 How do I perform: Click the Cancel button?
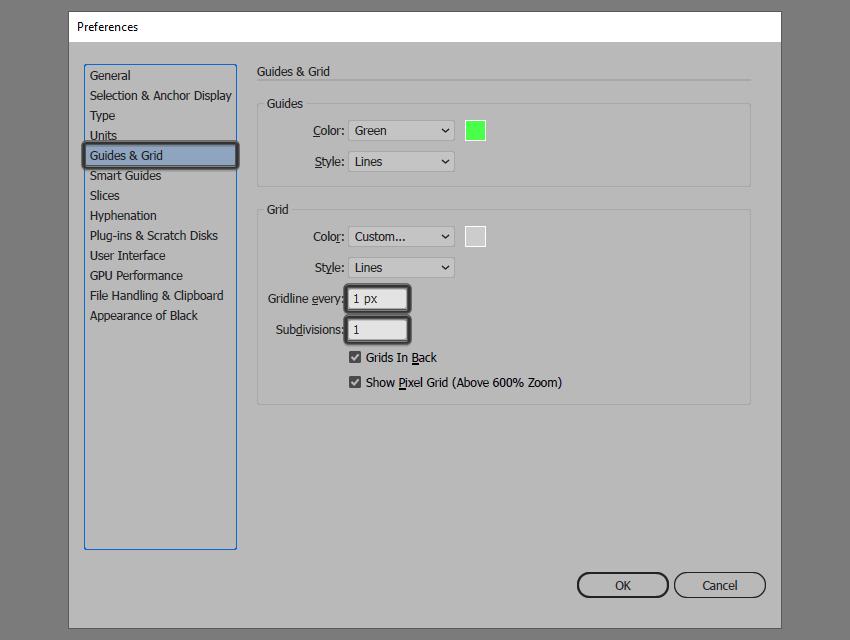pos(719,585)
